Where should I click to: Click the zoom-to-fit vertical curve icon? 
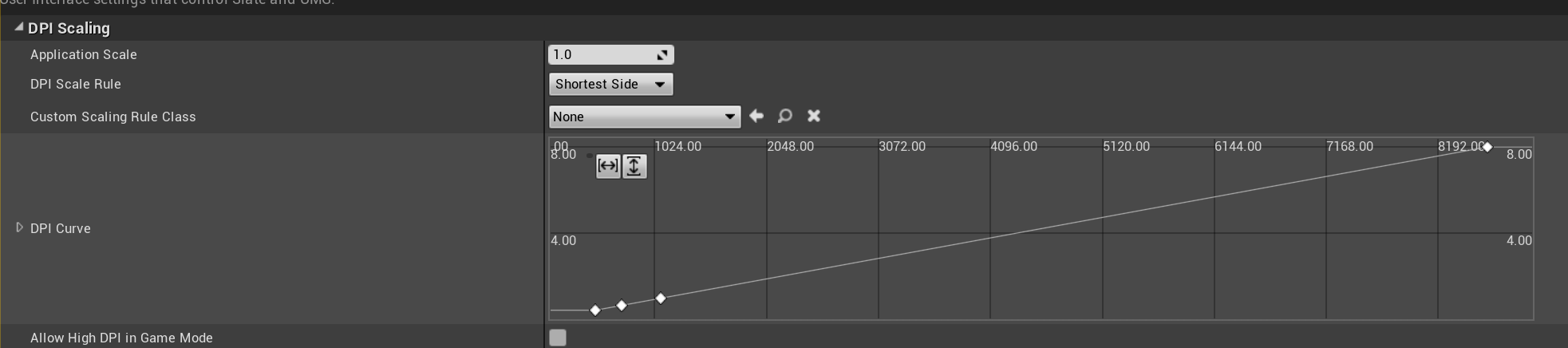coord(634,166)
